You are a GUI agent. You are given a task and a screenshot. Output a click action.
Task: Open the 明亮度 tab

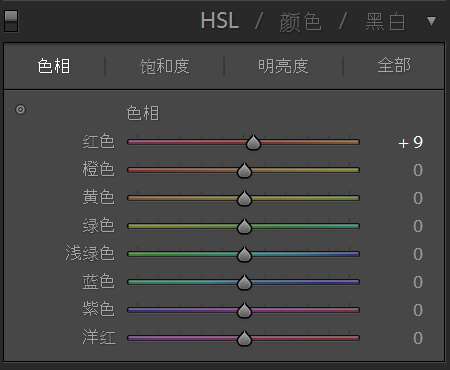(x=283, y=66)
